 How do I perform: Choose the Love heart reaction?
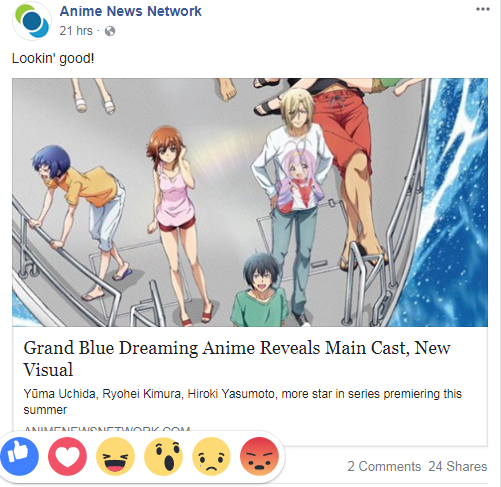67,456
